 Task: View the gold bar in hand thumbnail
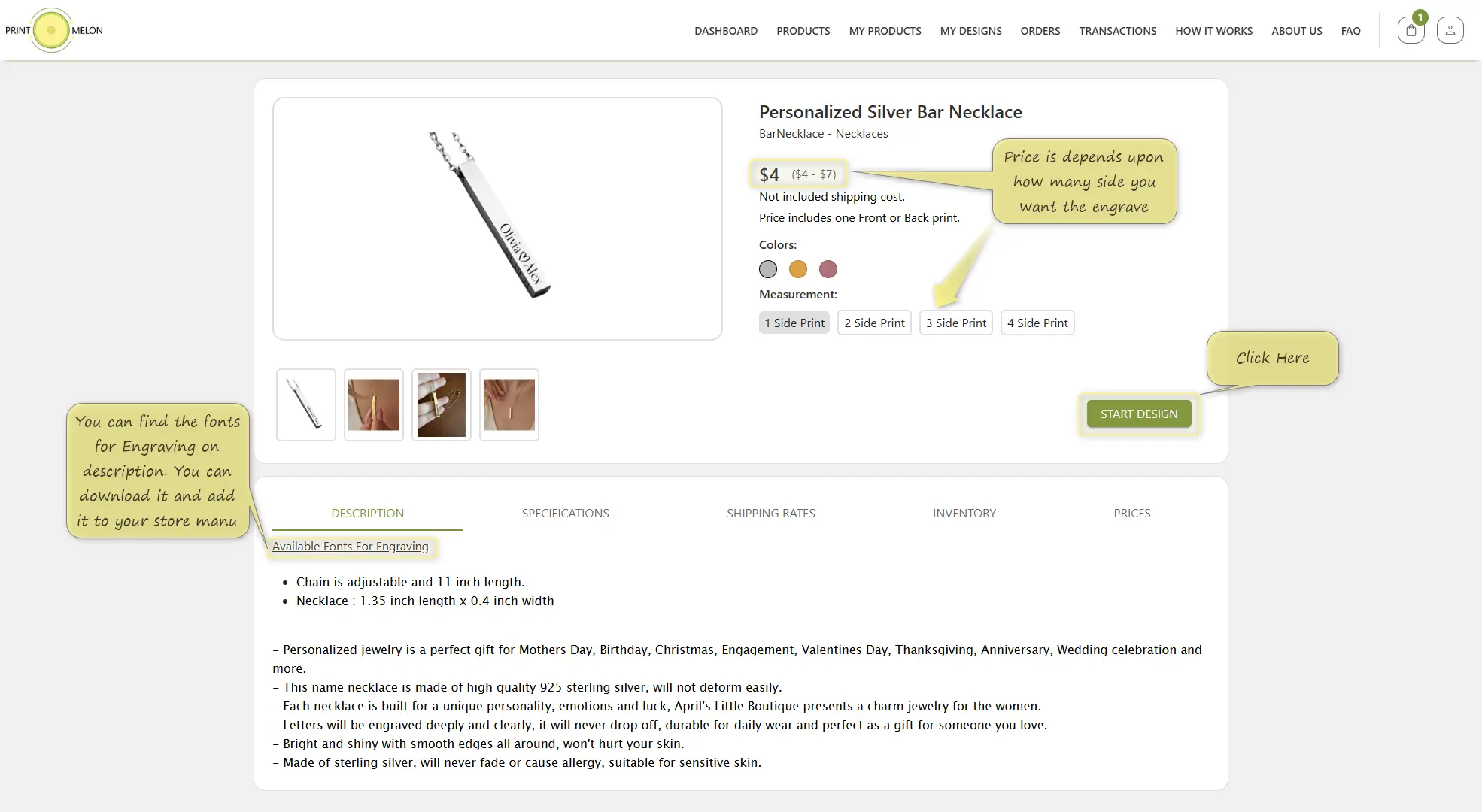[374, 404]
